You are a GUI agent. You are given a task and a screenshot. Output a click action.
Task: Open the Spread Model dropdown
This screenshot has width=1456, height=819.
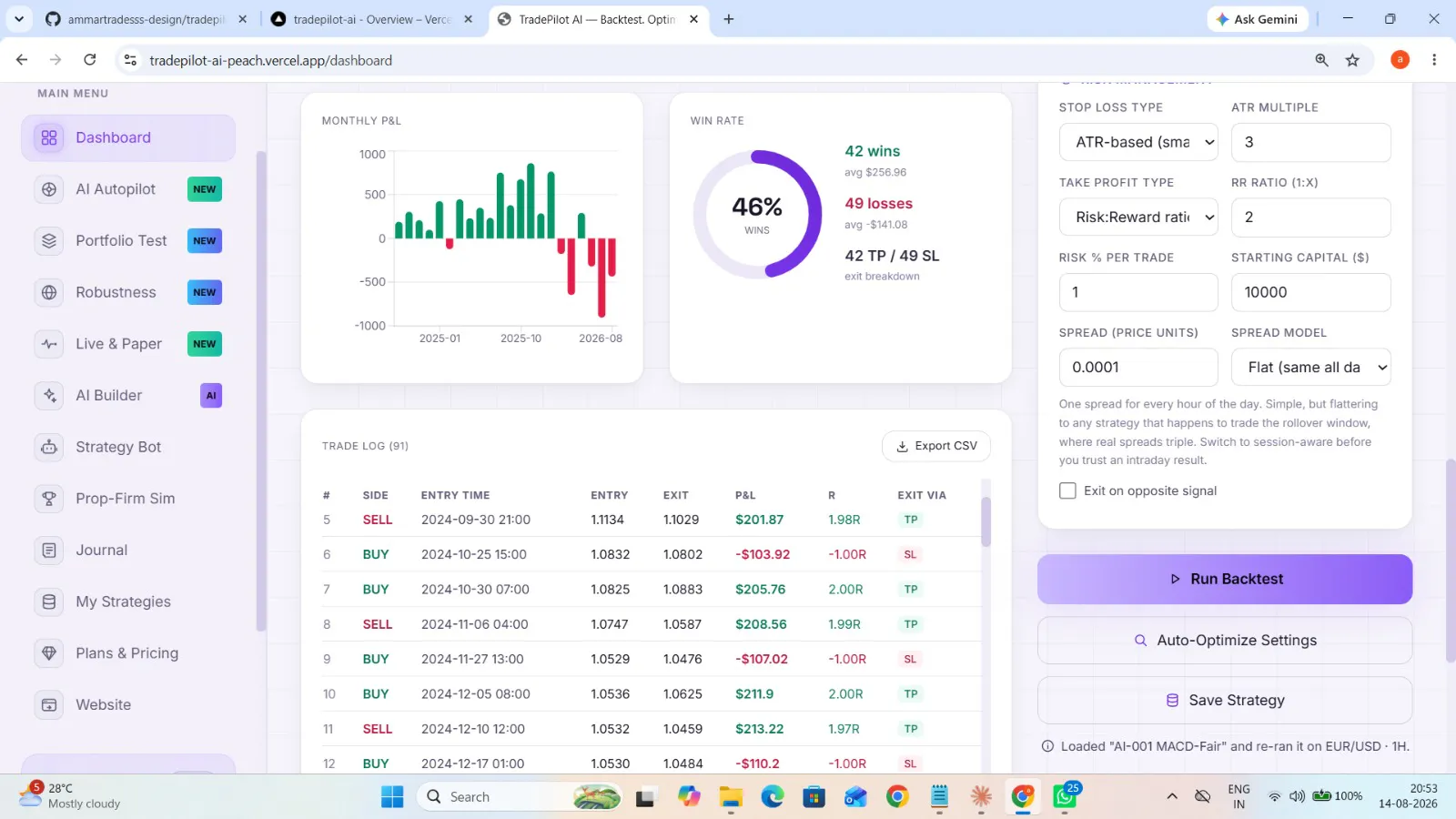[1311, 368]
